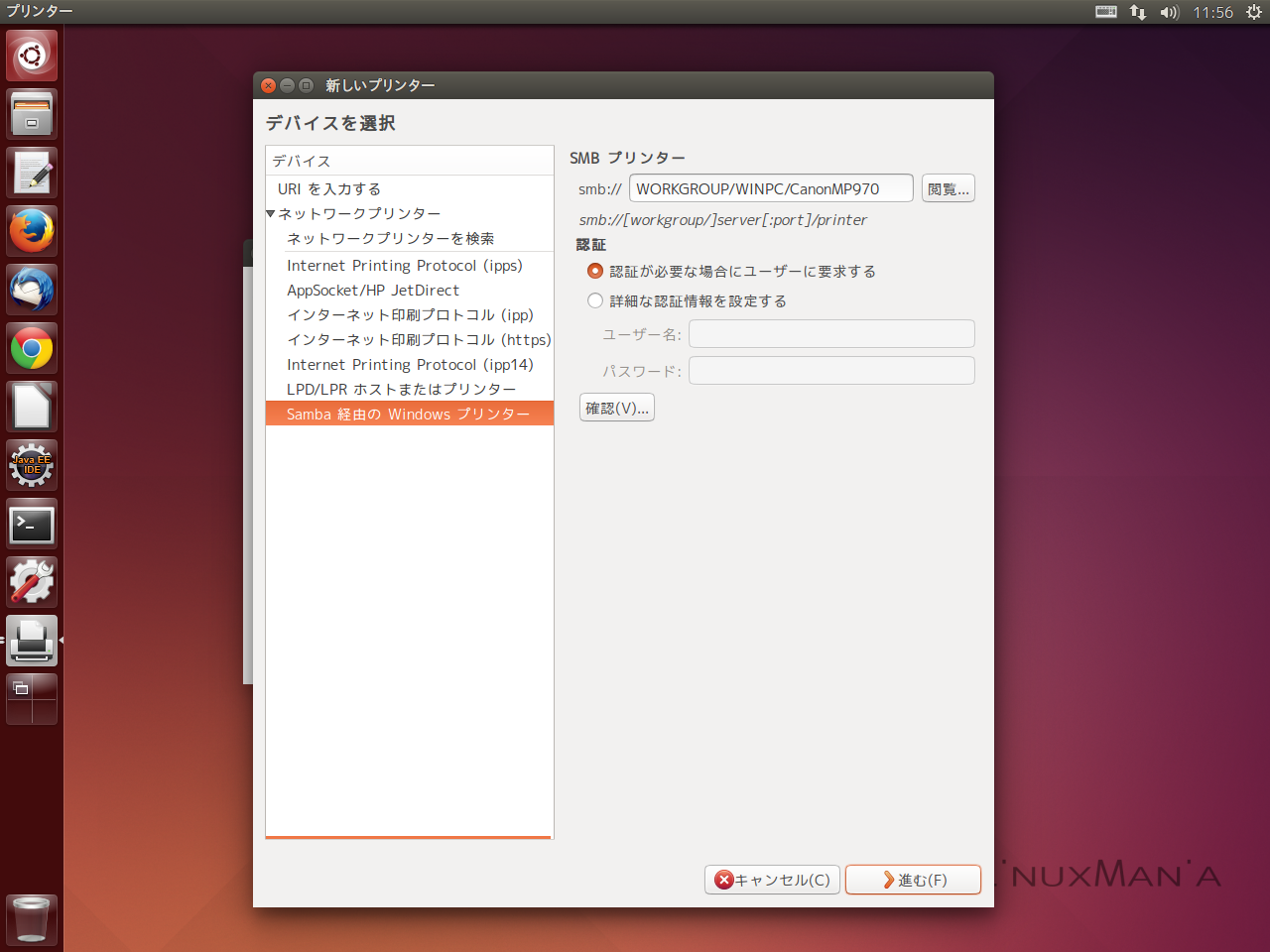Image resolution: width=1270 pixels, height=952 pixels.
Task: Launch Firefox from the launcher
Action: (x=32, y=231)
